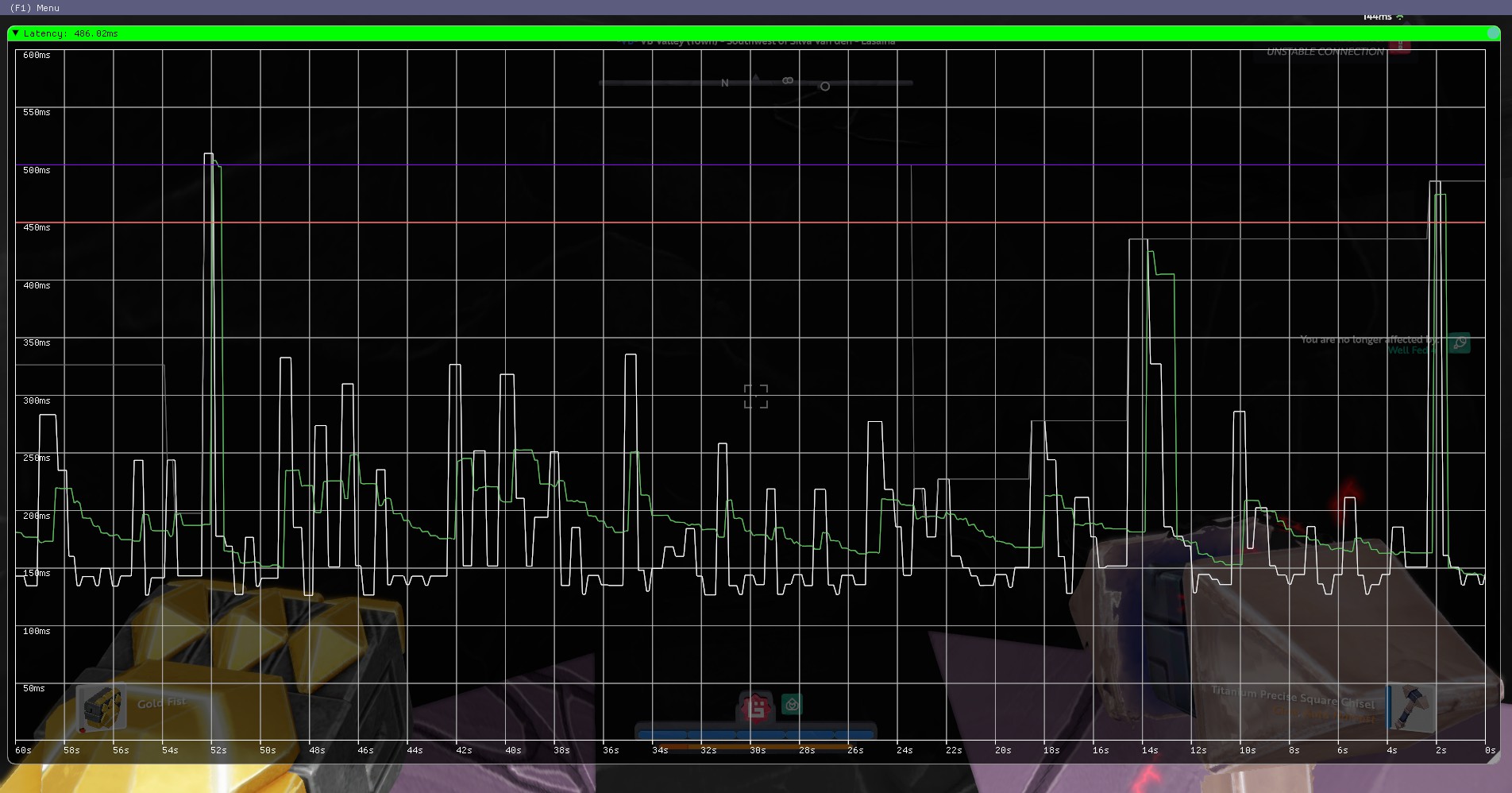Click the 44s time axis label

415,750
